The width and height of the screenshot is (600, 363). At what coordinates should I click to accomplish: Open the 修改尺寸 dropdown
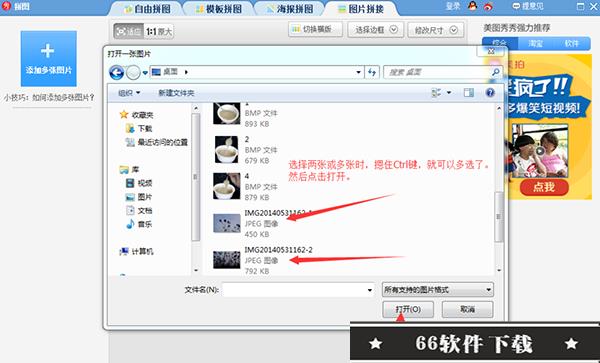(x=435, y=30)
